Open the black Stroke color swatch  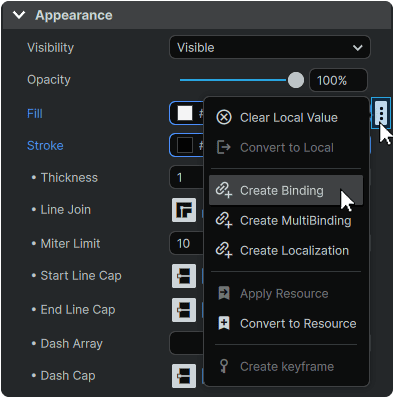[x=185, y=145]
